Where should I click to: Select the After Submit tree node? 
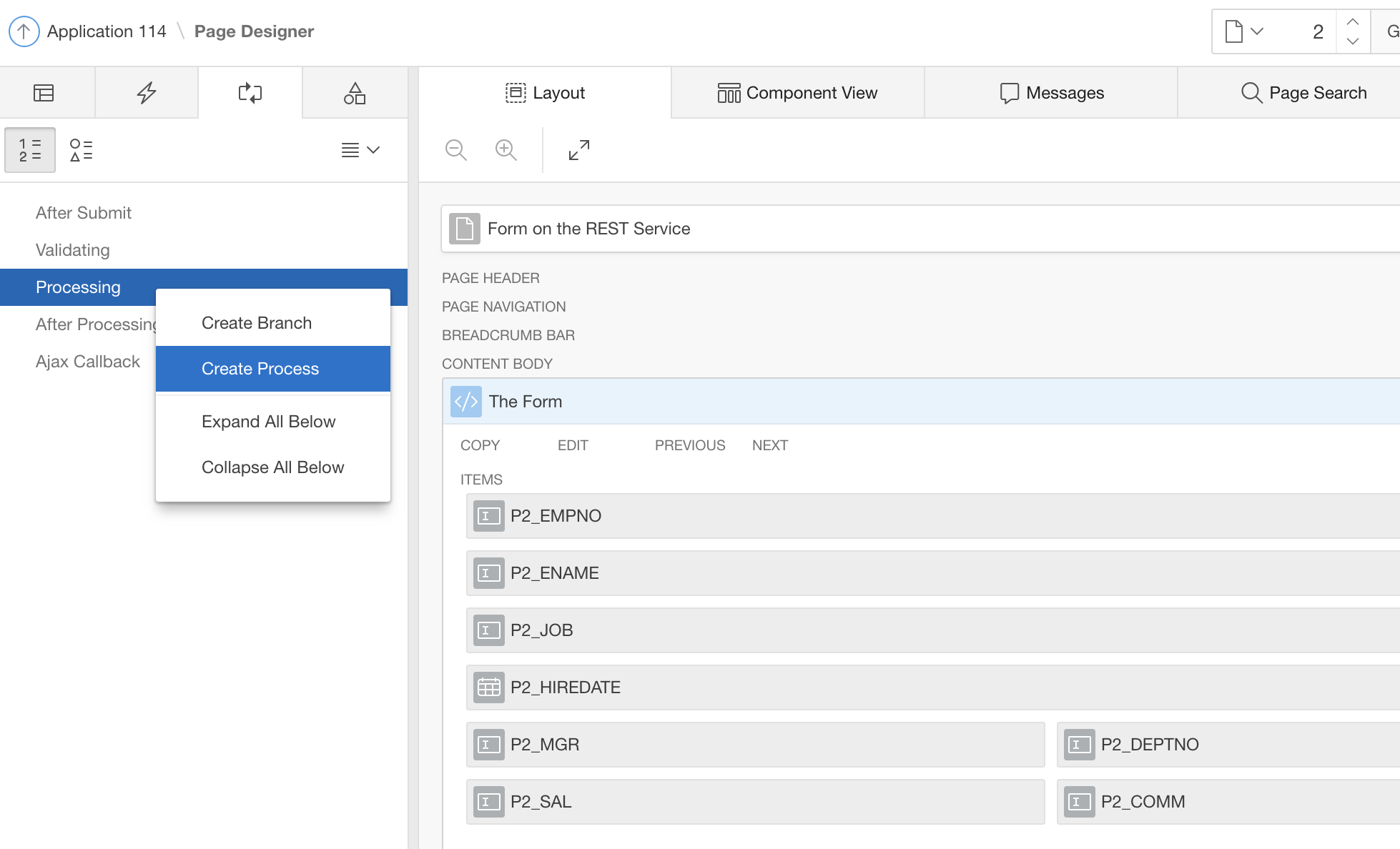[x=84, y=213]
